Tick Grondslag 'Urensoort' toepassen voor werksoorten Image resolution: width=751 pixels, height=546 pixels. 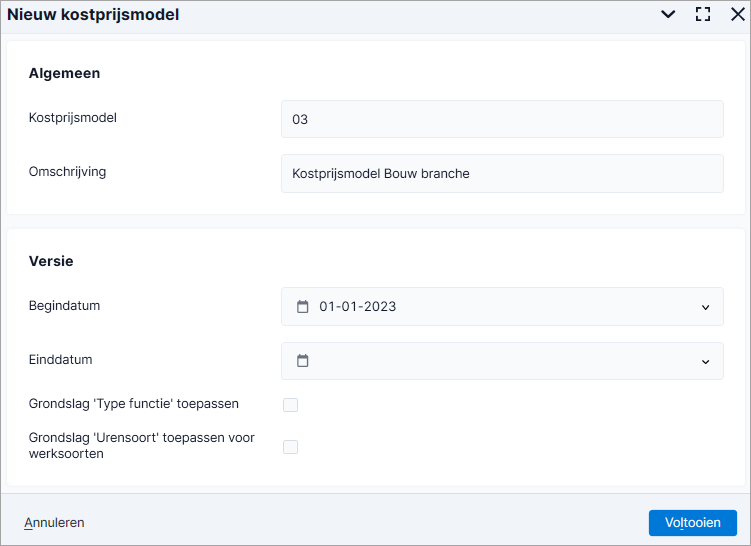click(290, 447)
